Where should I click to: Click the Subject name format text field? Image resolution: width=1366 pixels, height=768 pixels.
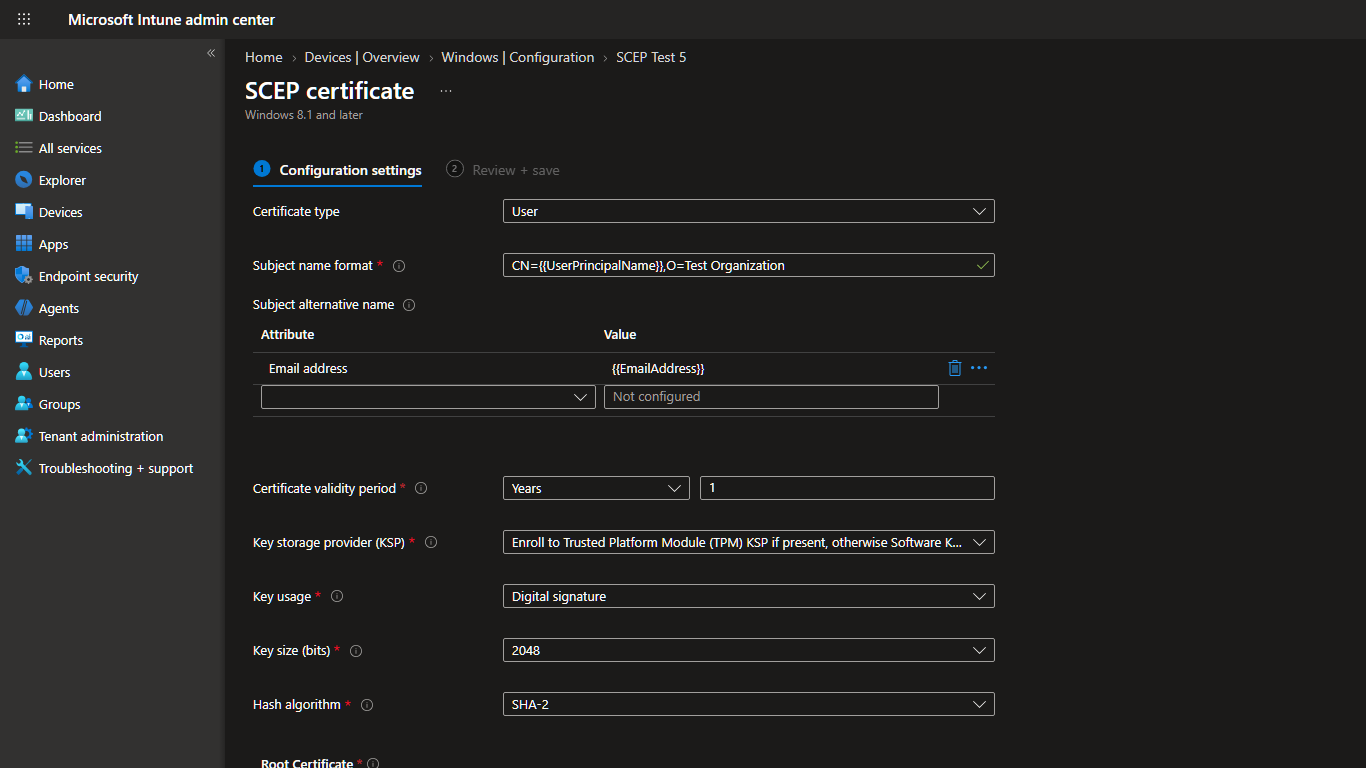(x=749, y=265)
